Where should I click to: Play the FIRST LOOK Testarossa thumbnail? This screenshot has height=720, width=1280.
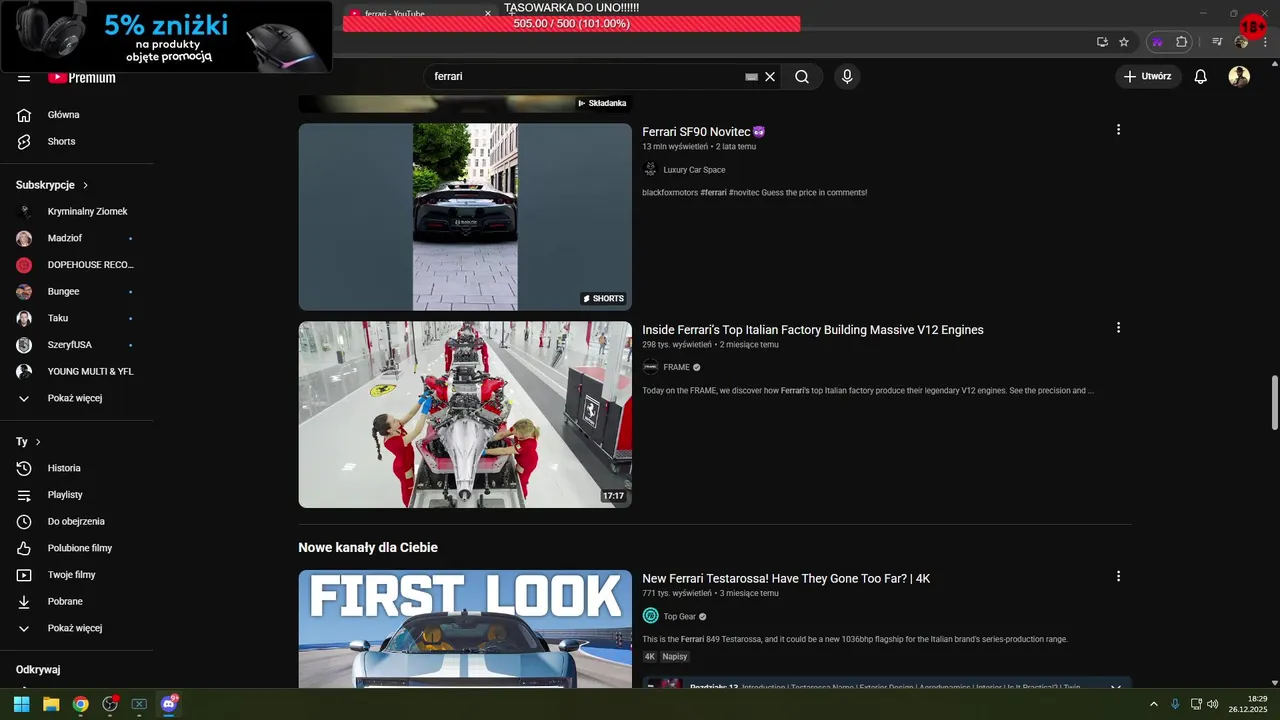[x=465, y=628]
